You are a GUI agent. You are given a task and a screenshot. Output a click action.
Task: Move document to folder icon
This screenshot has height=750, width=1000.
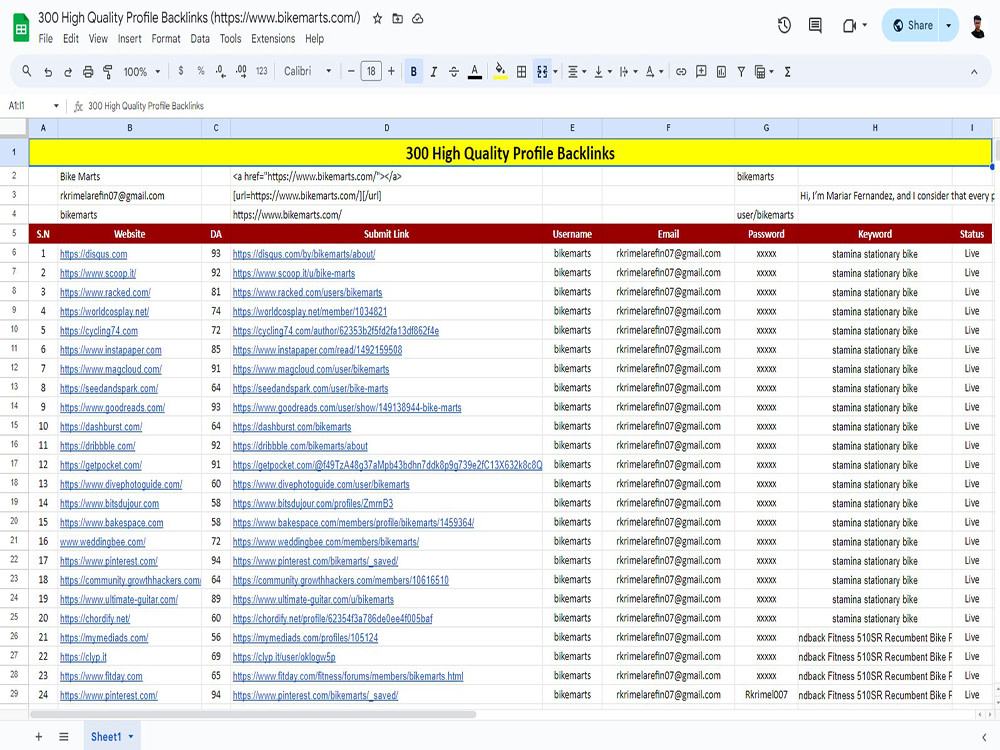[397, 18]
